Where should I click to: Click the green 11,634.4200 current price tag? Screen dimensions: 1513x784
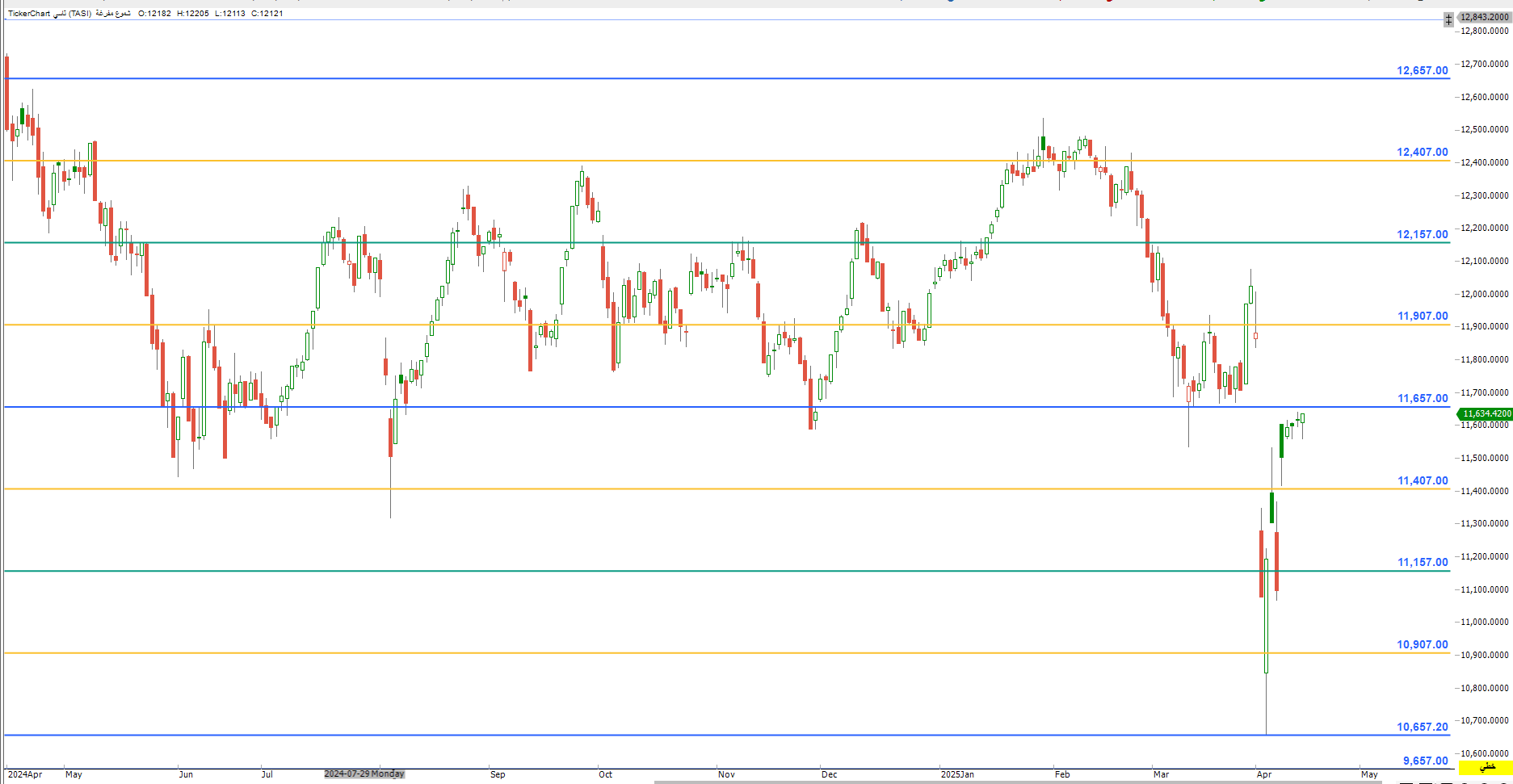[1486, 413]
